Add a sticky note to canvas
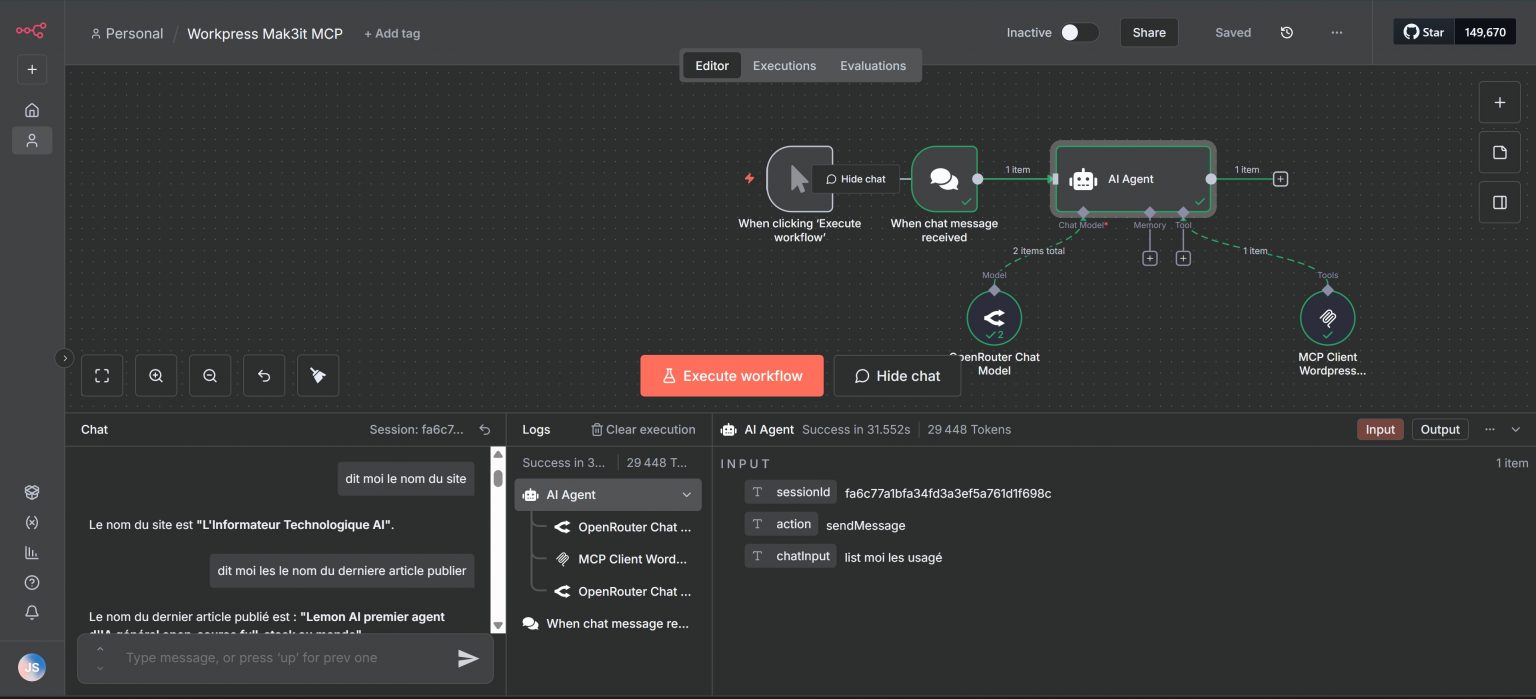The image size is (1536, 699). (1499, 152)
